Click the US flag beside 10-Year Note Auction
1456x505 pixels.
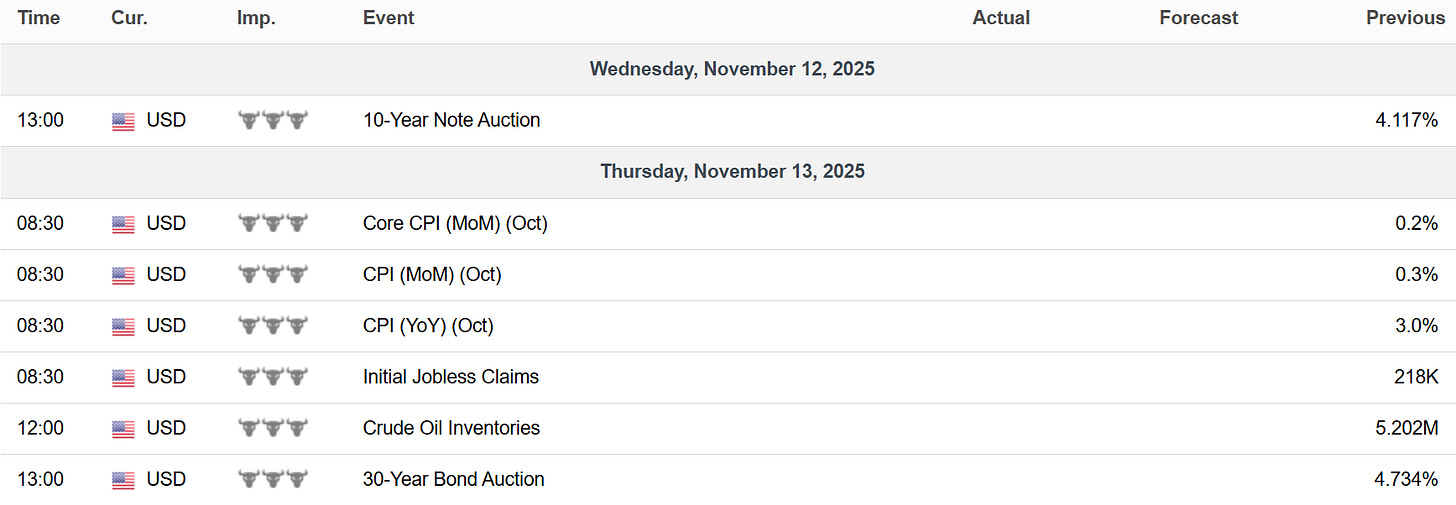[123, 121]
